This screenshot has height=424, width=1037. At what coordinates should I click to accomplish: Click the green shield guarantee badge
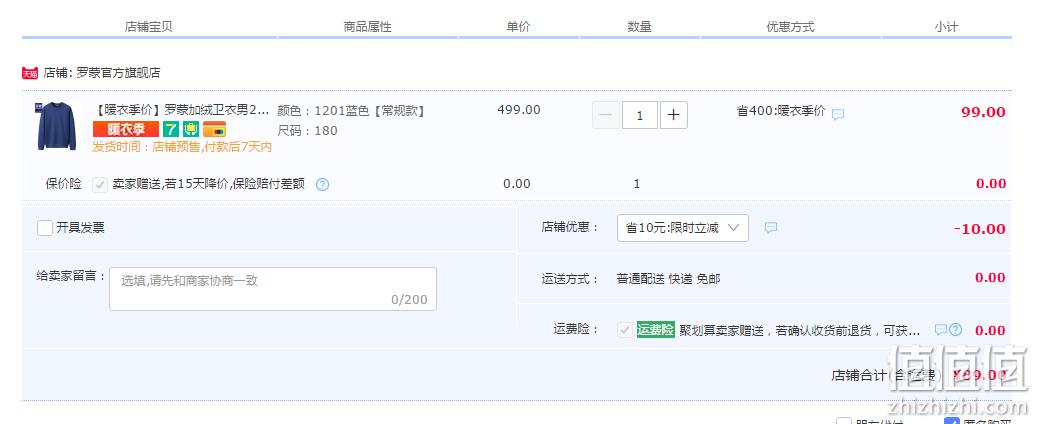(x=191, y=129)
